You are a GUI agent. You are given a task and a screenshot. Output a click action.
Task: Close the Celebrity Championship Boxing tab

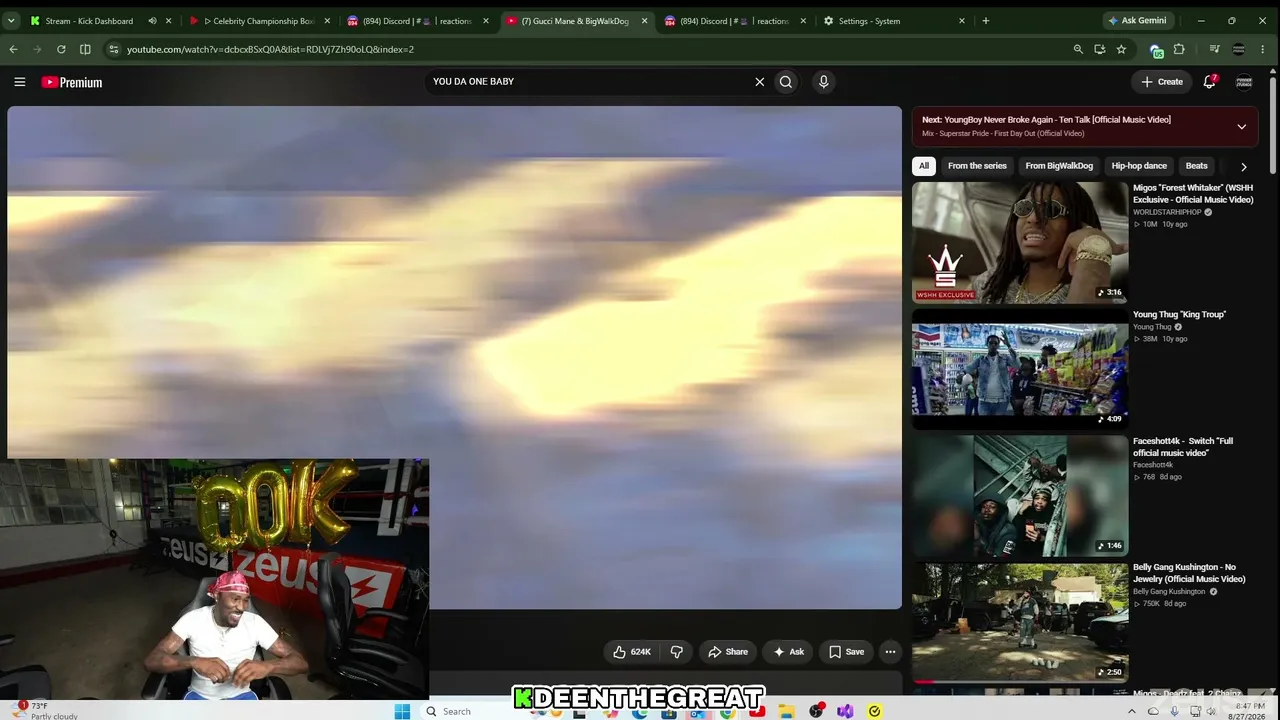(327, 21)
